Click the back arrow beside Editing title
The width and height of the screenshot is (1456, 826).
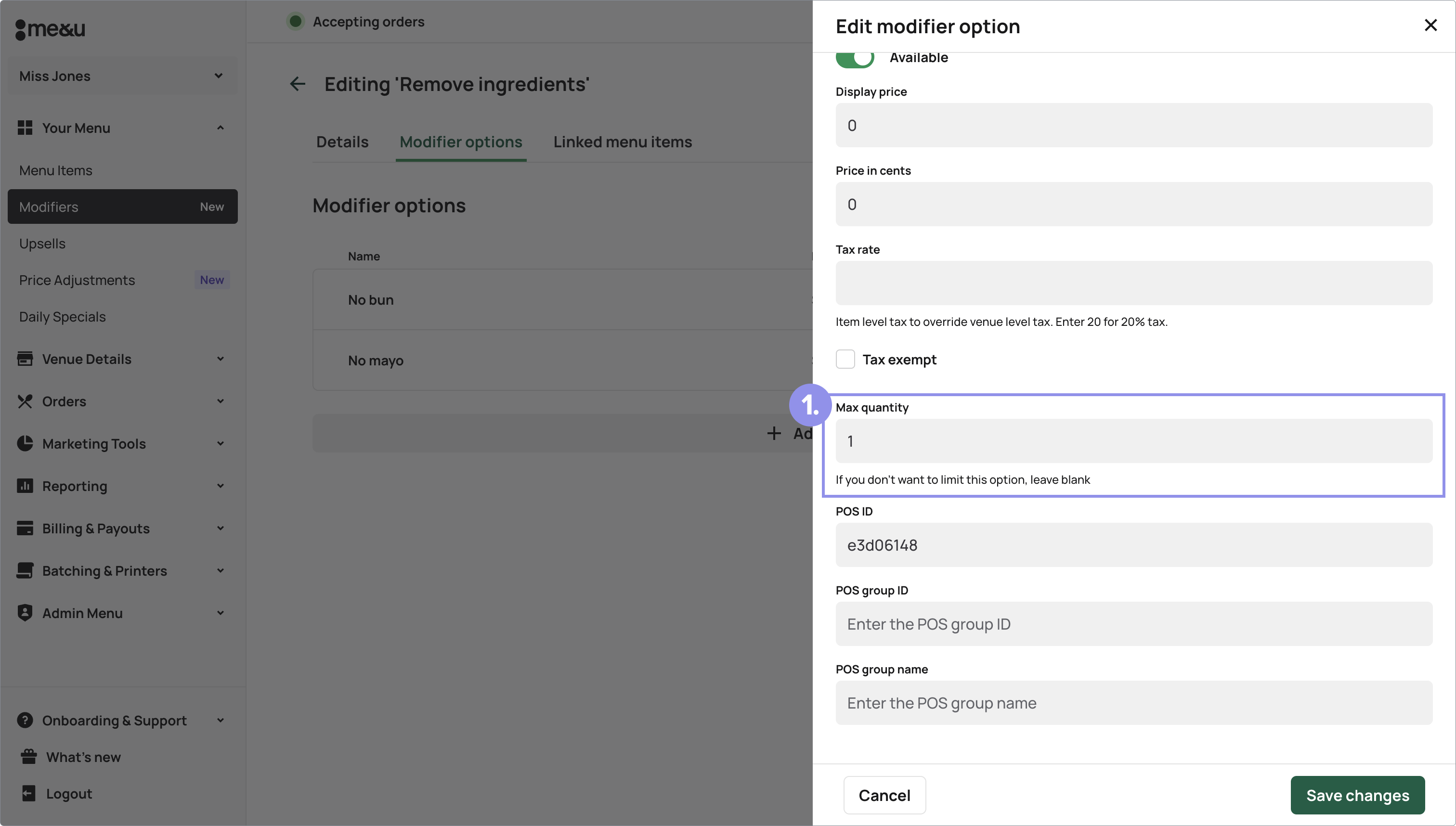[x=298, y=84]
